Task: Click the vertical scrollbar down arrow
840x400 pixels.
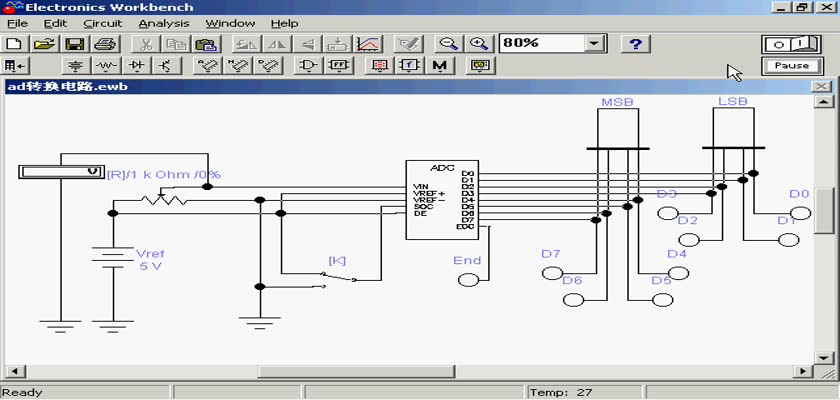Action: click(x=822, y=357)
